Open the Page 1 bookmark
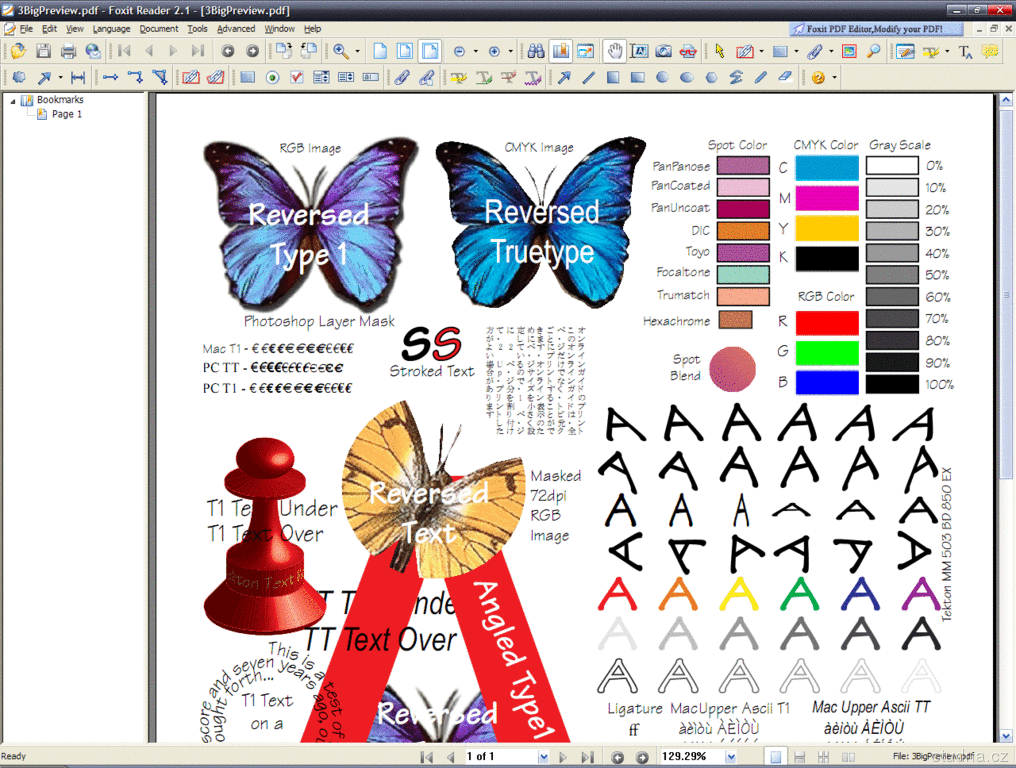 67,114
